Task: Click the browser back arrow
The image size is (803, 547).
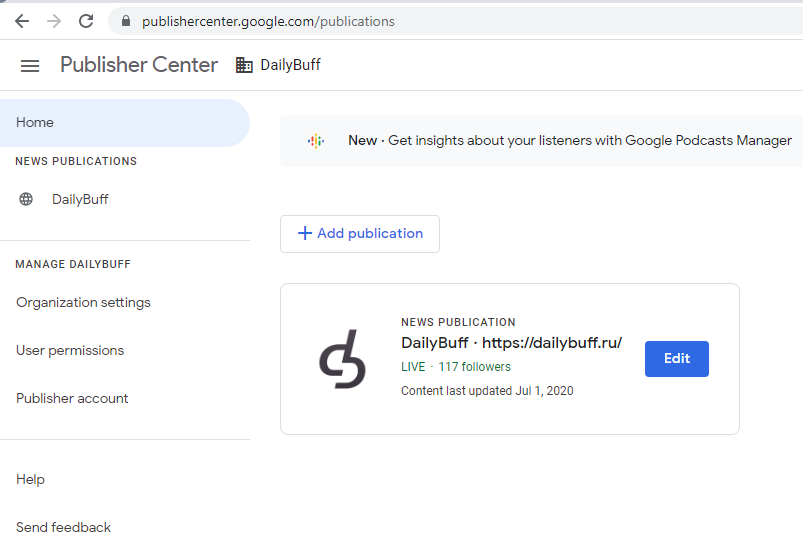Action: click(x=22, y=21)
